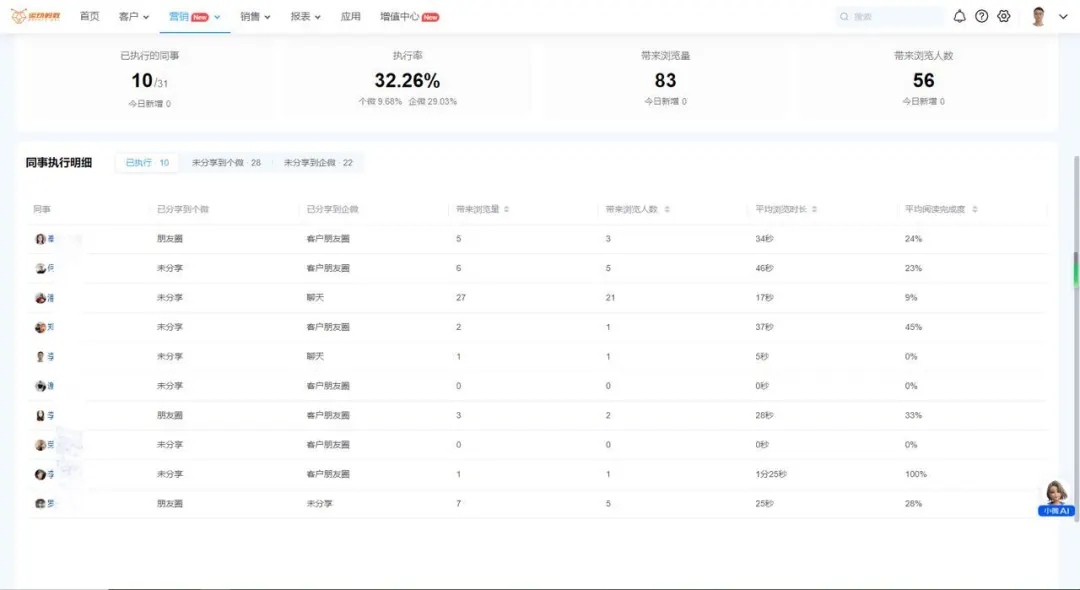The height and width of the screenshot is (590, 1080).
Task: Open account dropdown arrow beside avatar
Action: [x=1063, y=17]
